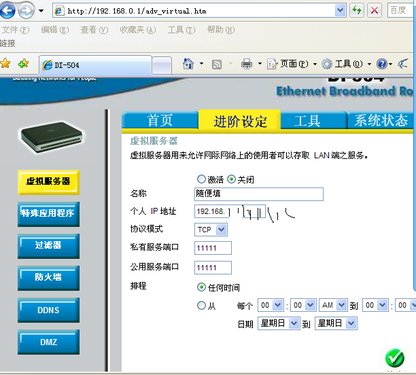Click the Print icon
The image size is (416, 375).
point(247,64)
